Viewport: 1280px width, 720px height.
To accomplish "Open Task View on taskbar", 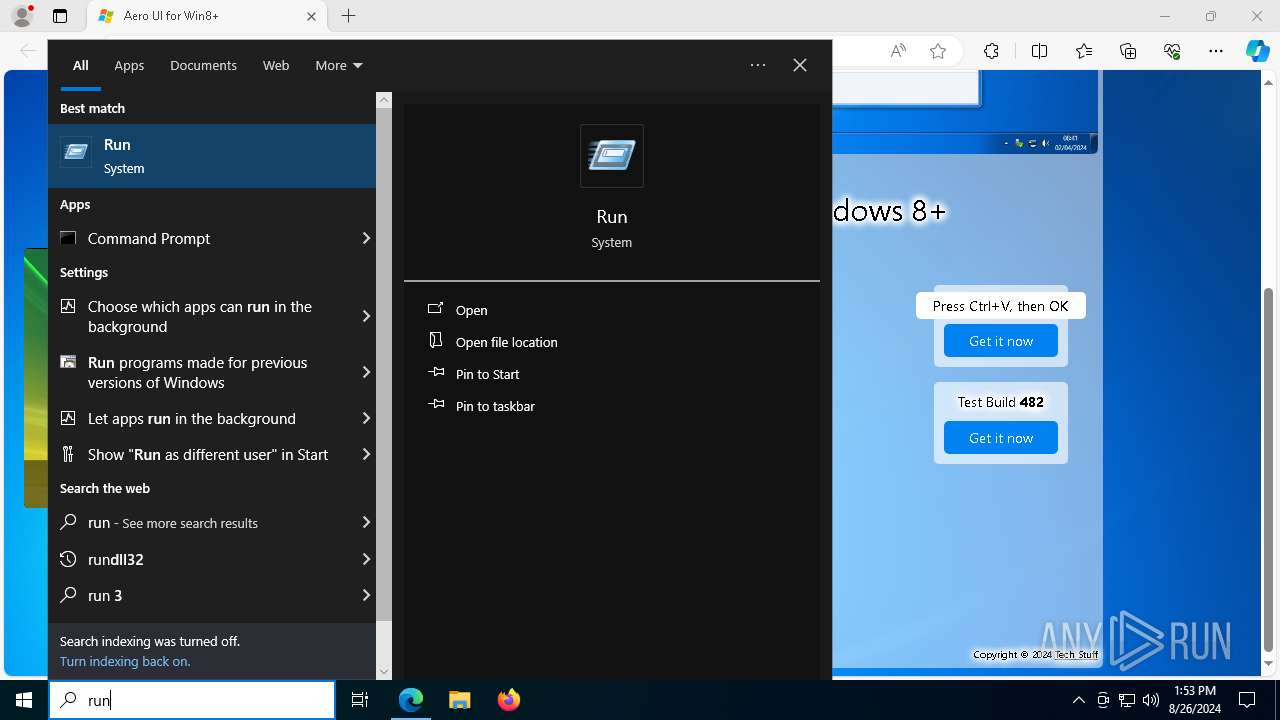I will coord(360,700).
